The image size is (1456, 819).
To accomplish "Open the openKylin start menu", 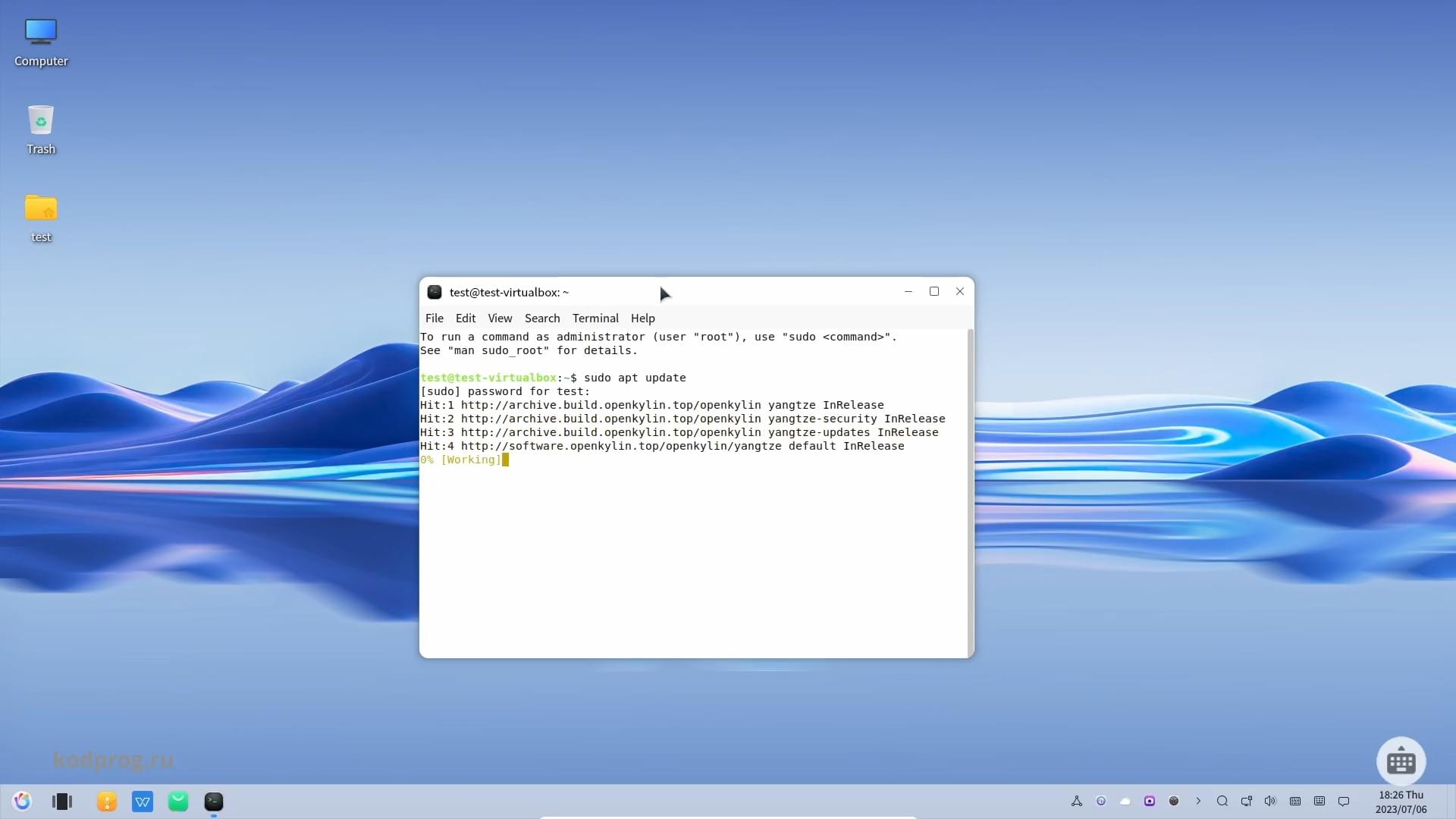I will 22,801.
